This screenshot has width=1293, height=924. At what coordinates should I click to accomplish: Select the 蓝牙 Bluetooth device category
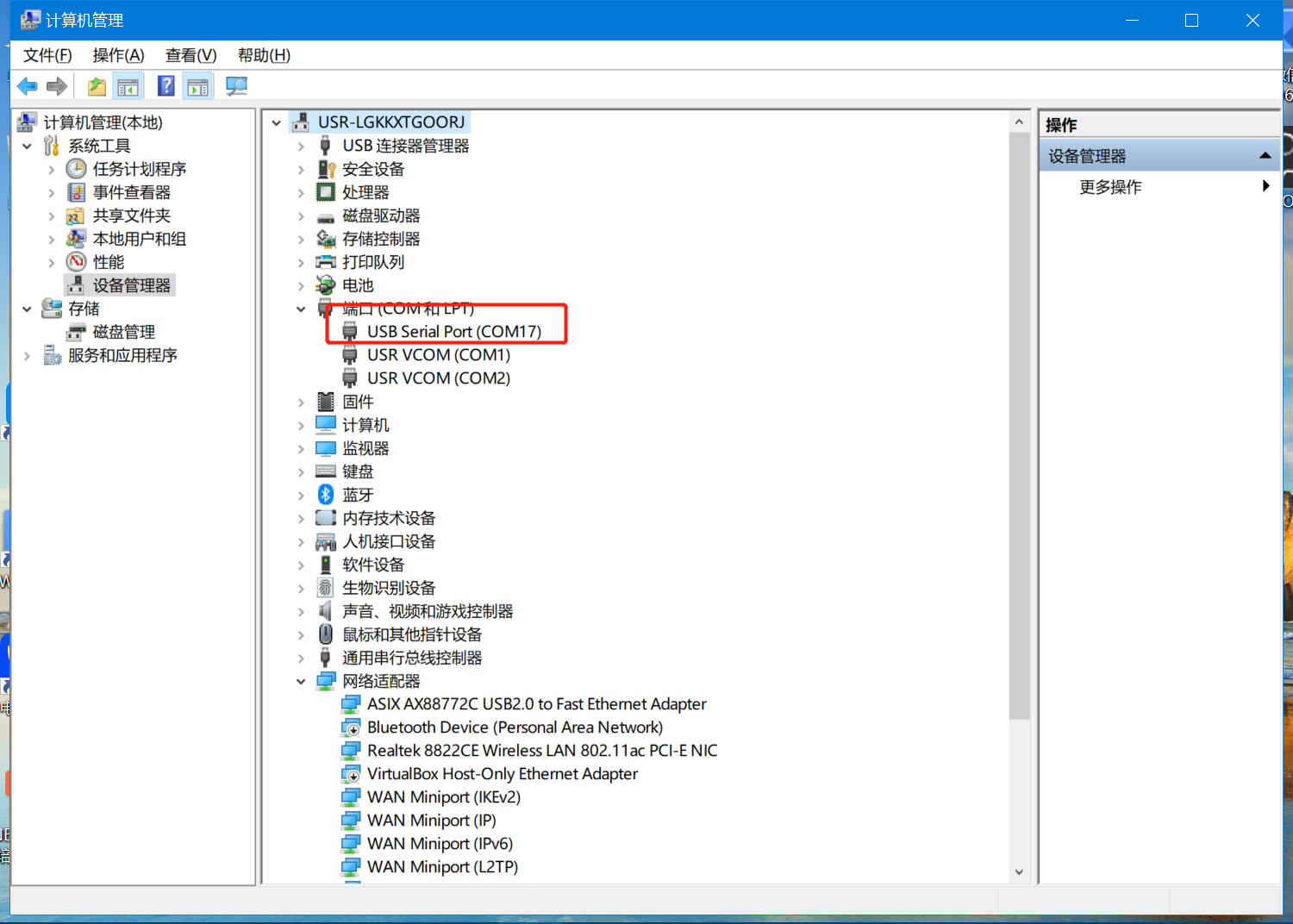click(358, 495)
